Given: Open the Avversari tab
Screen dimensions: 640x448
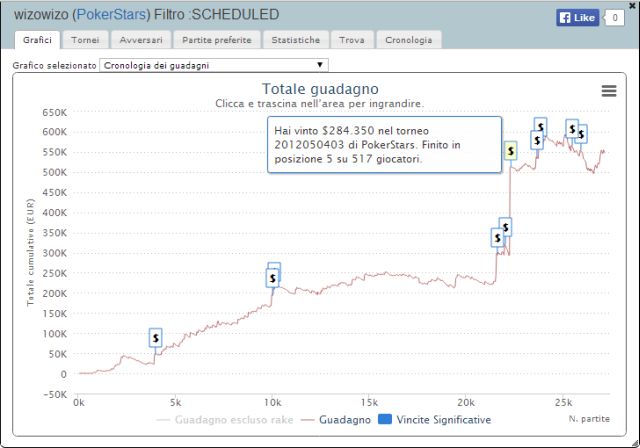Looking at the screenshot, I should pyautogui.click(x=141, y=40).
